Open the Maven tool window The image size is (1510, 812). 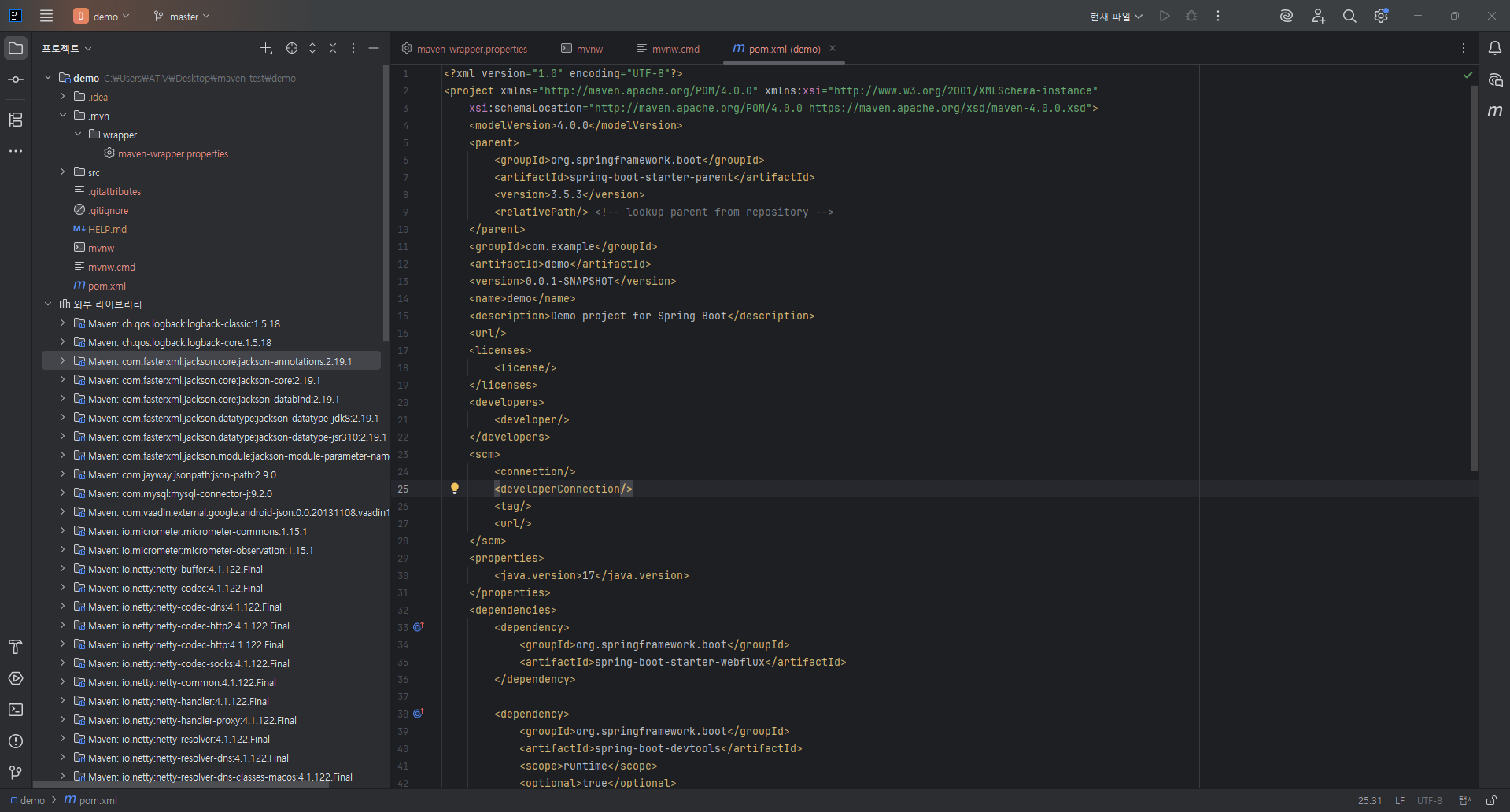1495,111
